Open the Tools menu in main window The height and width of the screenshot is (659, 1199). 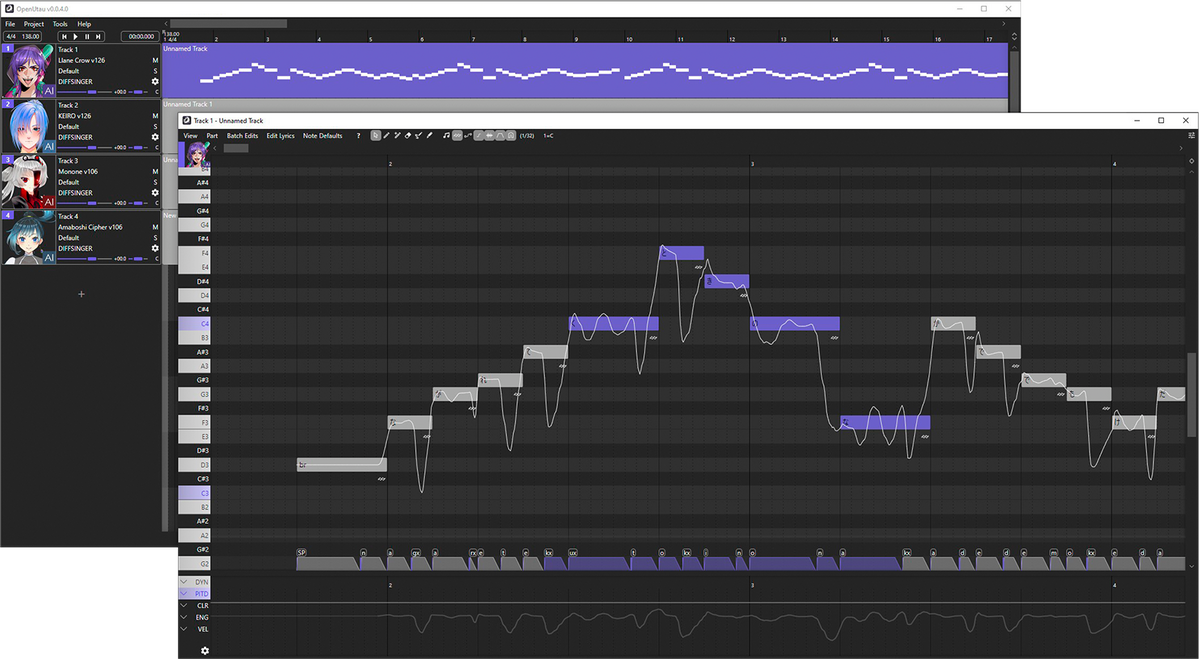(x=60, y=24)
